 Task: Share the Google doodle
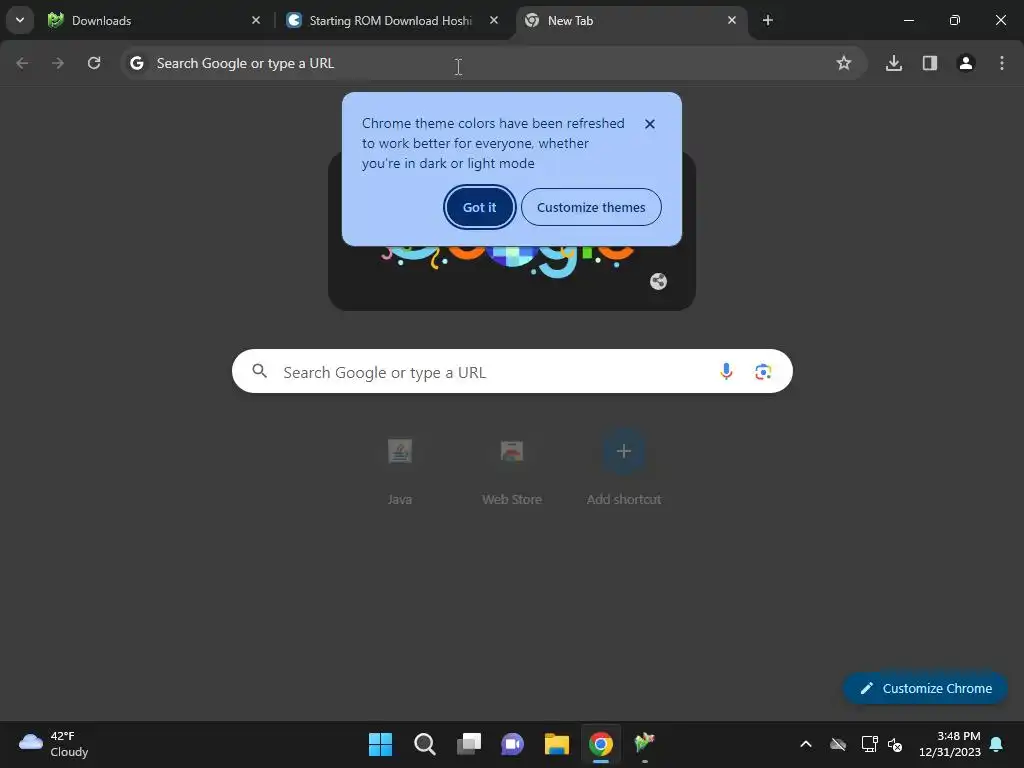[x=658, y=281]
